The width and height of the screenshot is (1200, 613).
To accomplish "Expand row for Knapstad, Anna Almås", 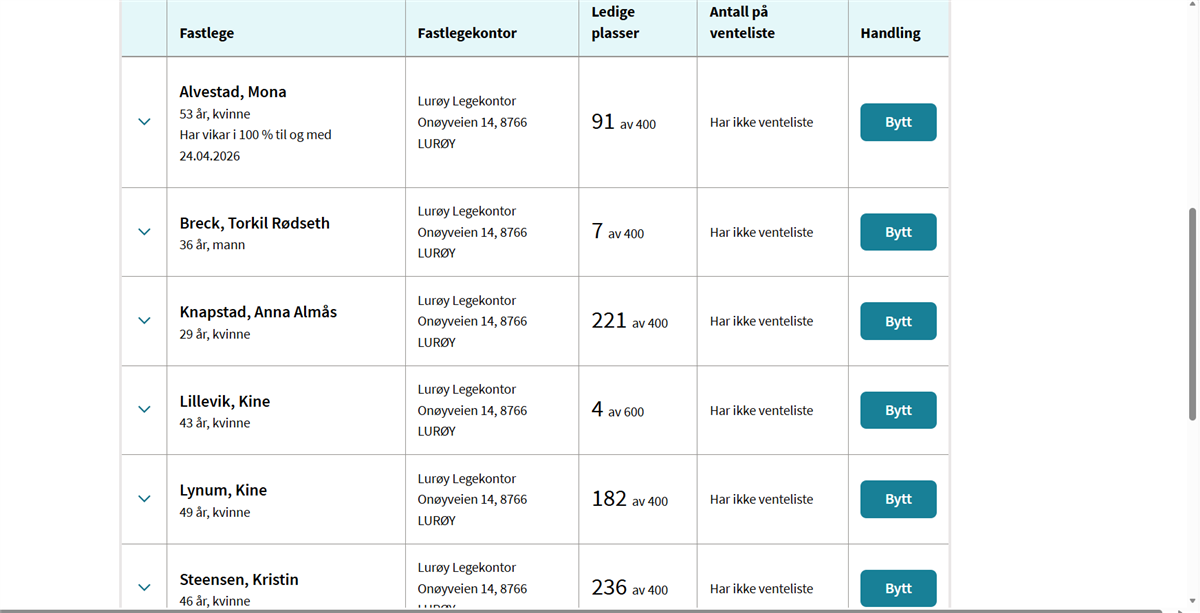I will coord(144,321).
